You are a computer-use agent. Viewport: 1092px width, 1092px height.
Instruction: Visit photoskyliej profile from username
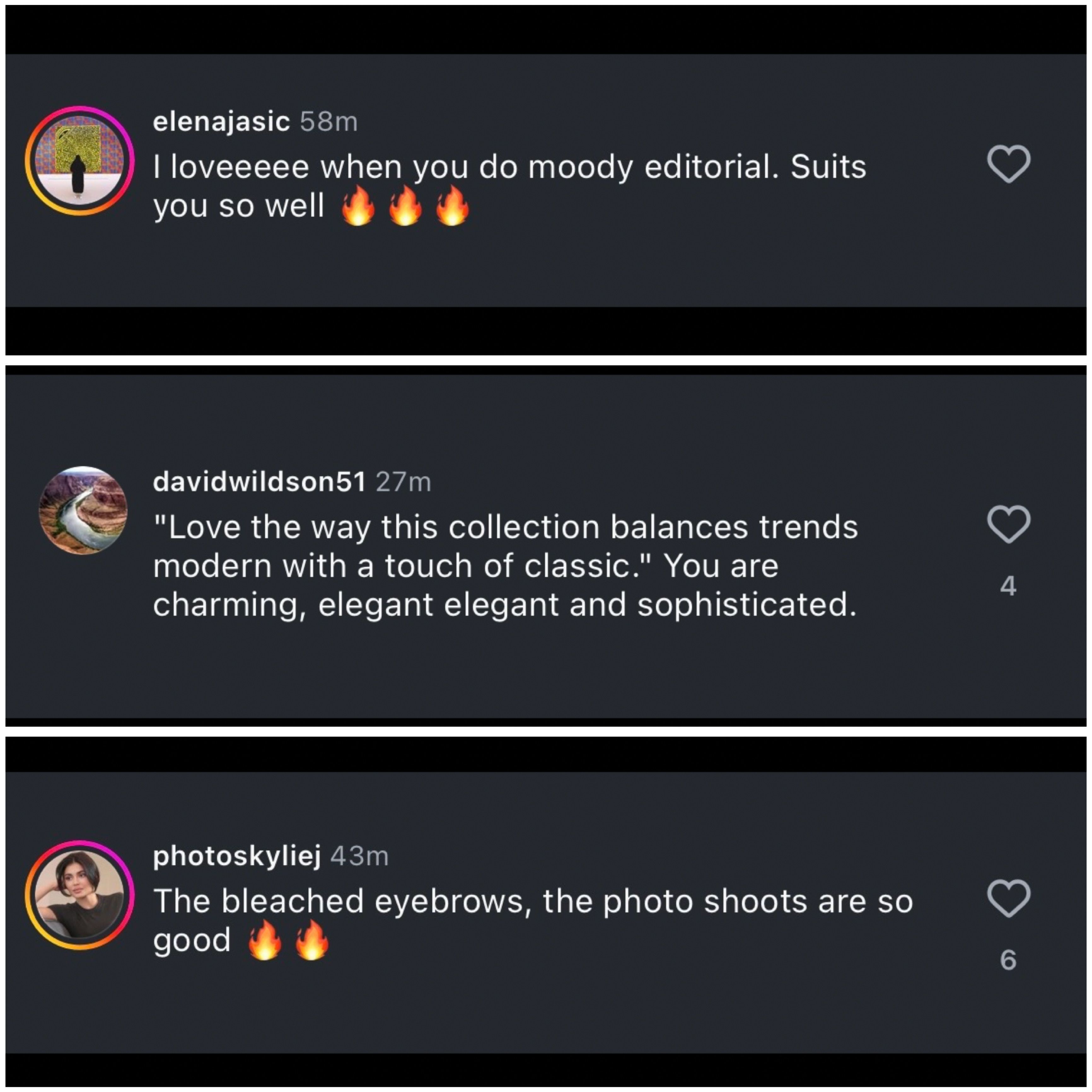click(237, 856)
